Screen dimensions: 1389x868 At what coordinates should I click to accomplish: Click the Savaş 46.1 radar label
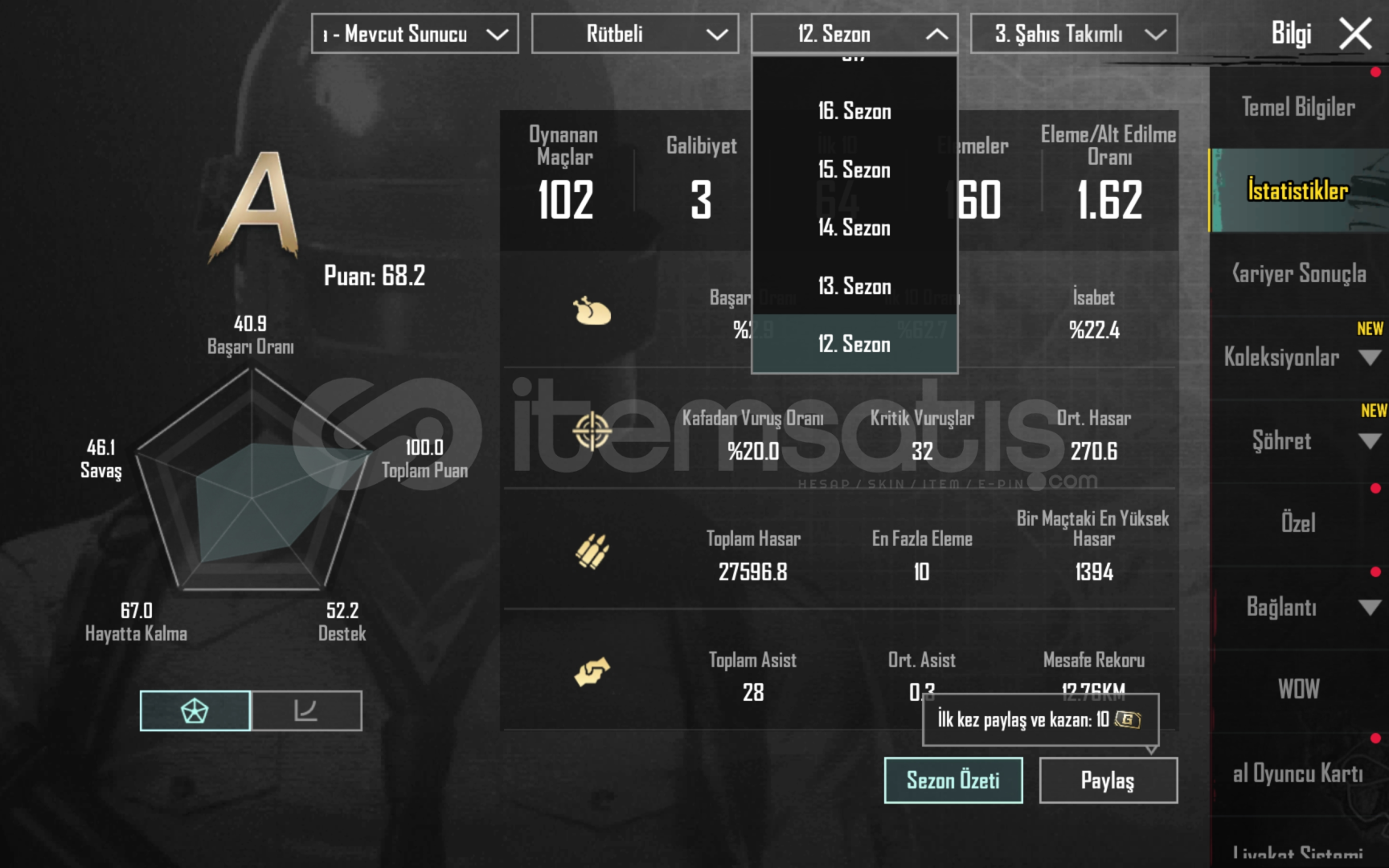(101, 458)
